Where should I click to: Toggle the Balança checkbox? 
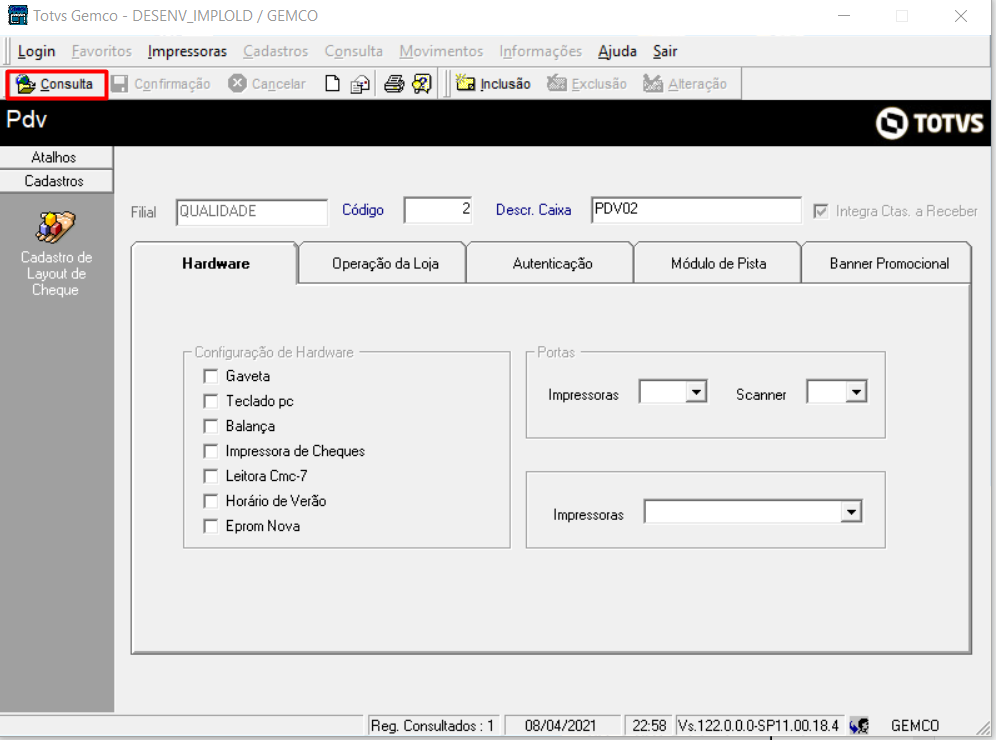[x=210, y=426]
